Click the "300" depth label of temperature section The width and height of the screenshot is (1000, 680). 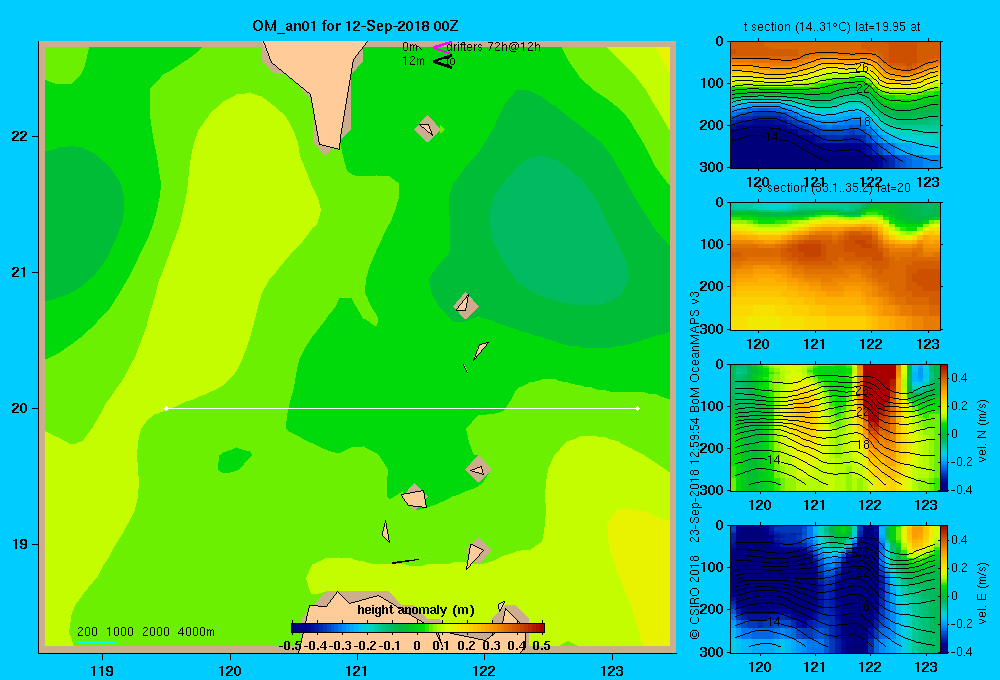pyautogui.click(x=712, y=167)
